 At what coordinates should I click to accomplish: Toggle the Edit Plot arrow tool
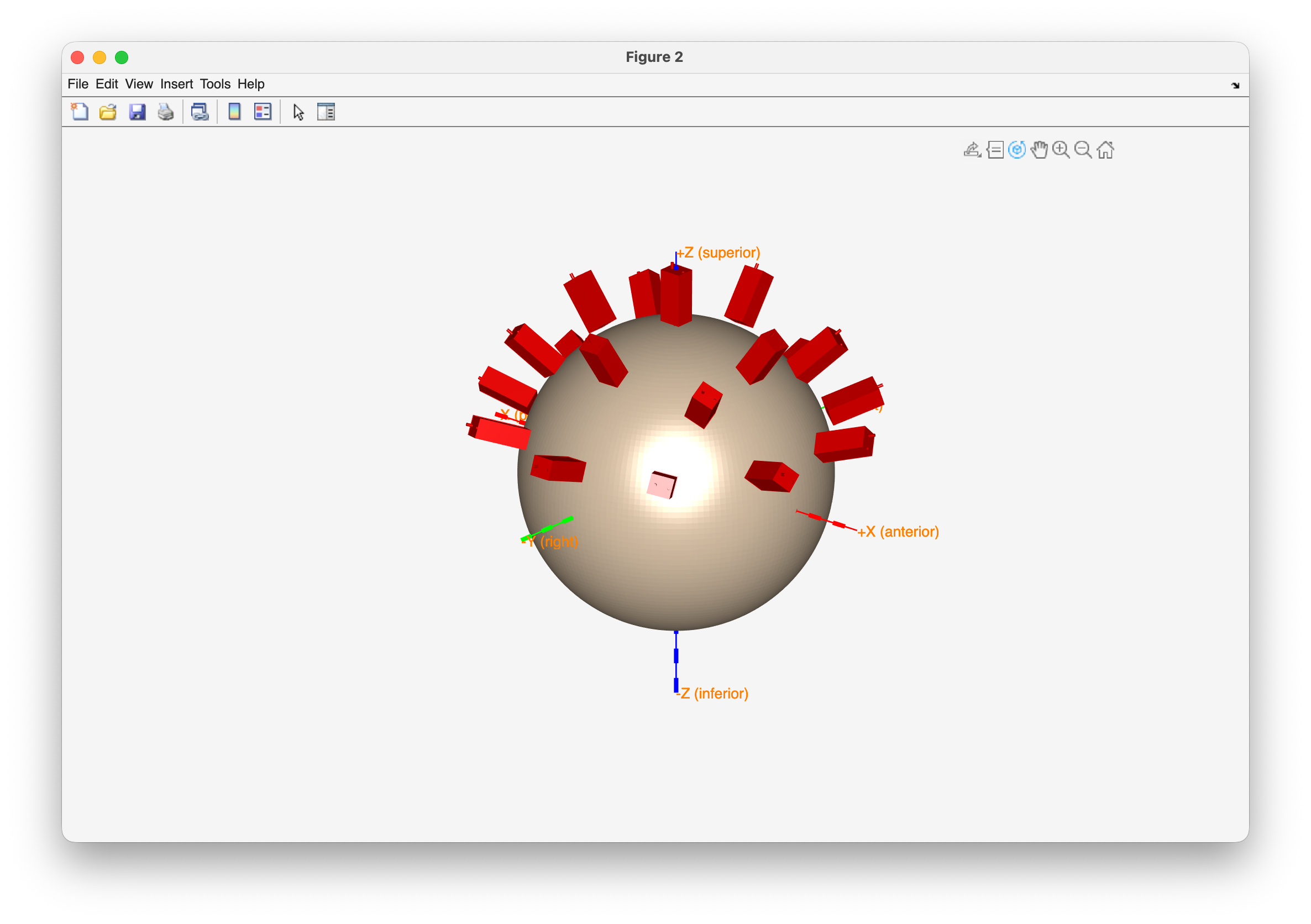[298, 112]
